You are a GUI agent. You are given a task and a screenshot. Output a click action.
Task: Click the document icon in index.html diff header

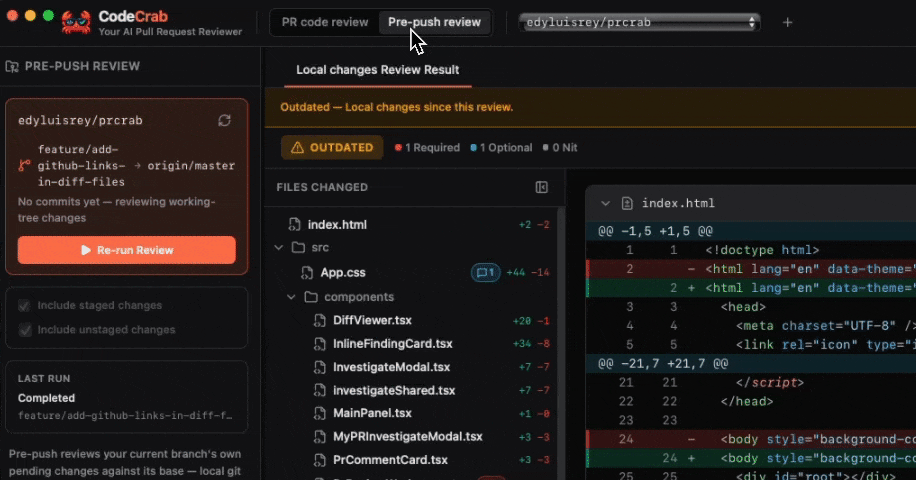coord(627,203)
